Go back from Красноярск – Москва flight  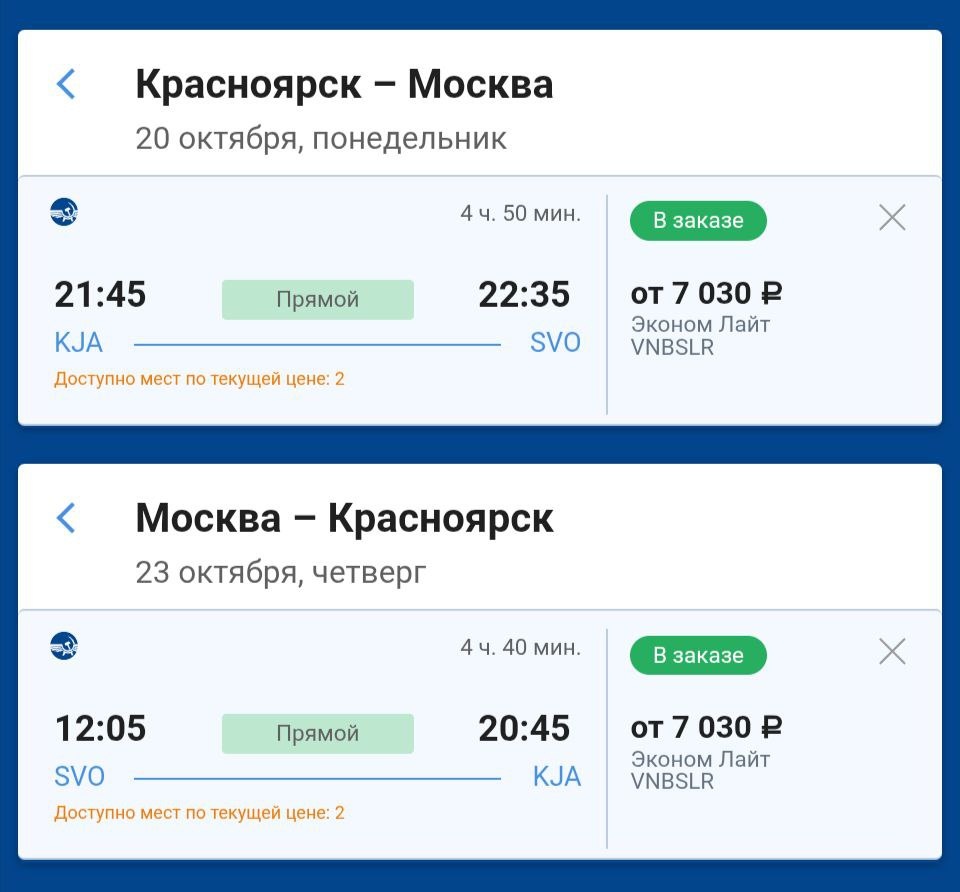tap(66, 84)
